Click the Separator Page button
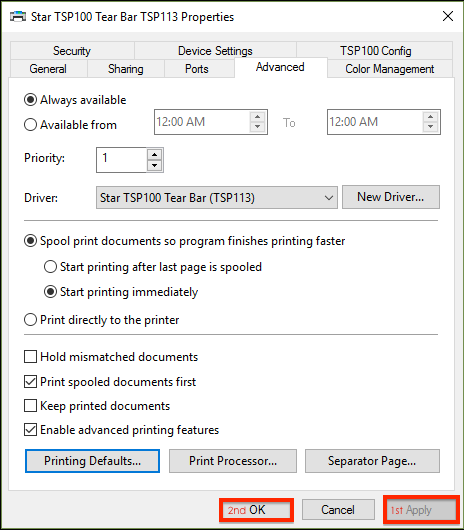The height and width of the screenshot is (530, 464). pos(372,461)
